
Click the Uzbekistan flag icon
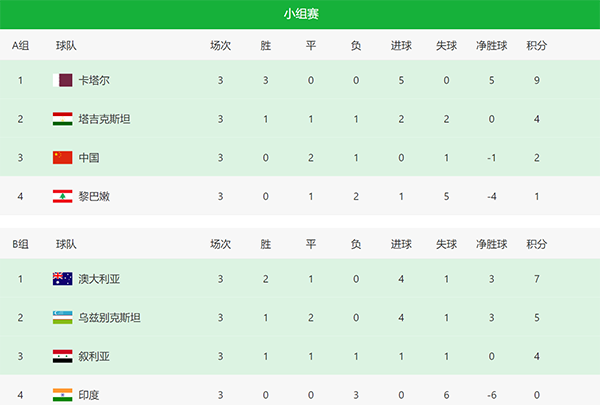click(62, 318)
